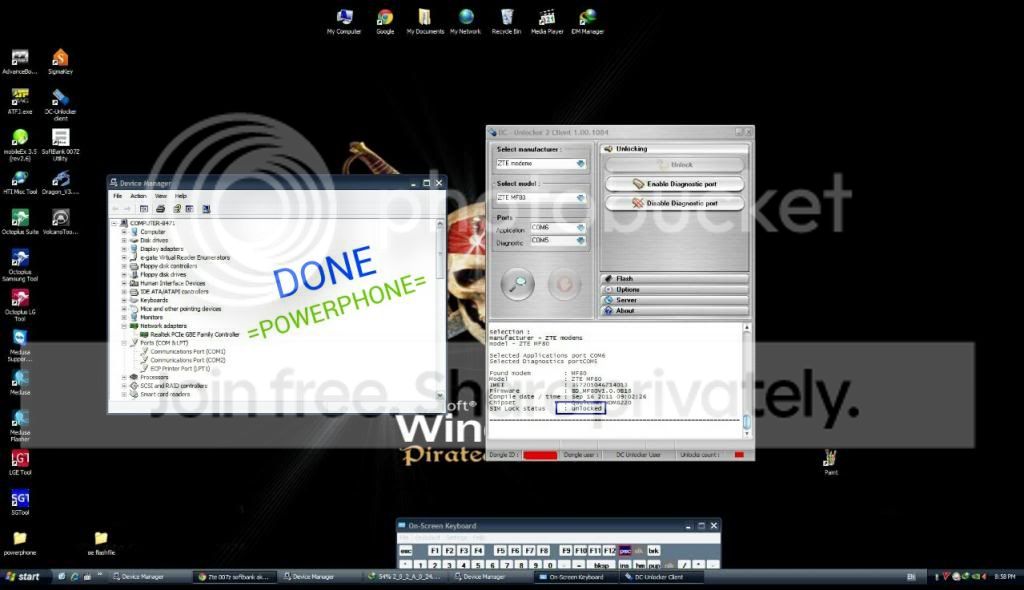
Task: Open the powerphone folder on the desktop
Action: tap(19, 538)
